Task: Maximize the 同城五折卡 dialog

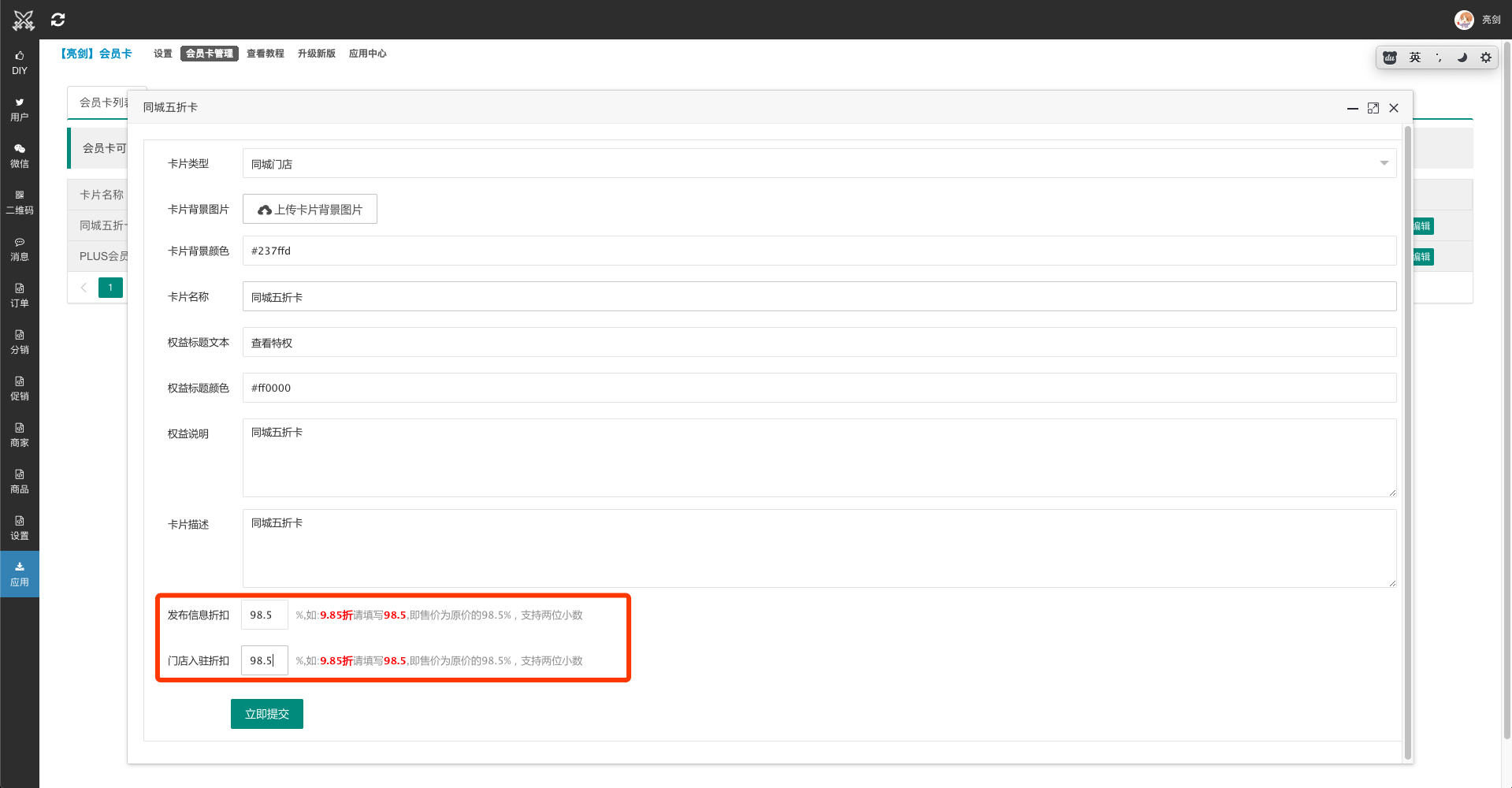Action: [1373, 108]
